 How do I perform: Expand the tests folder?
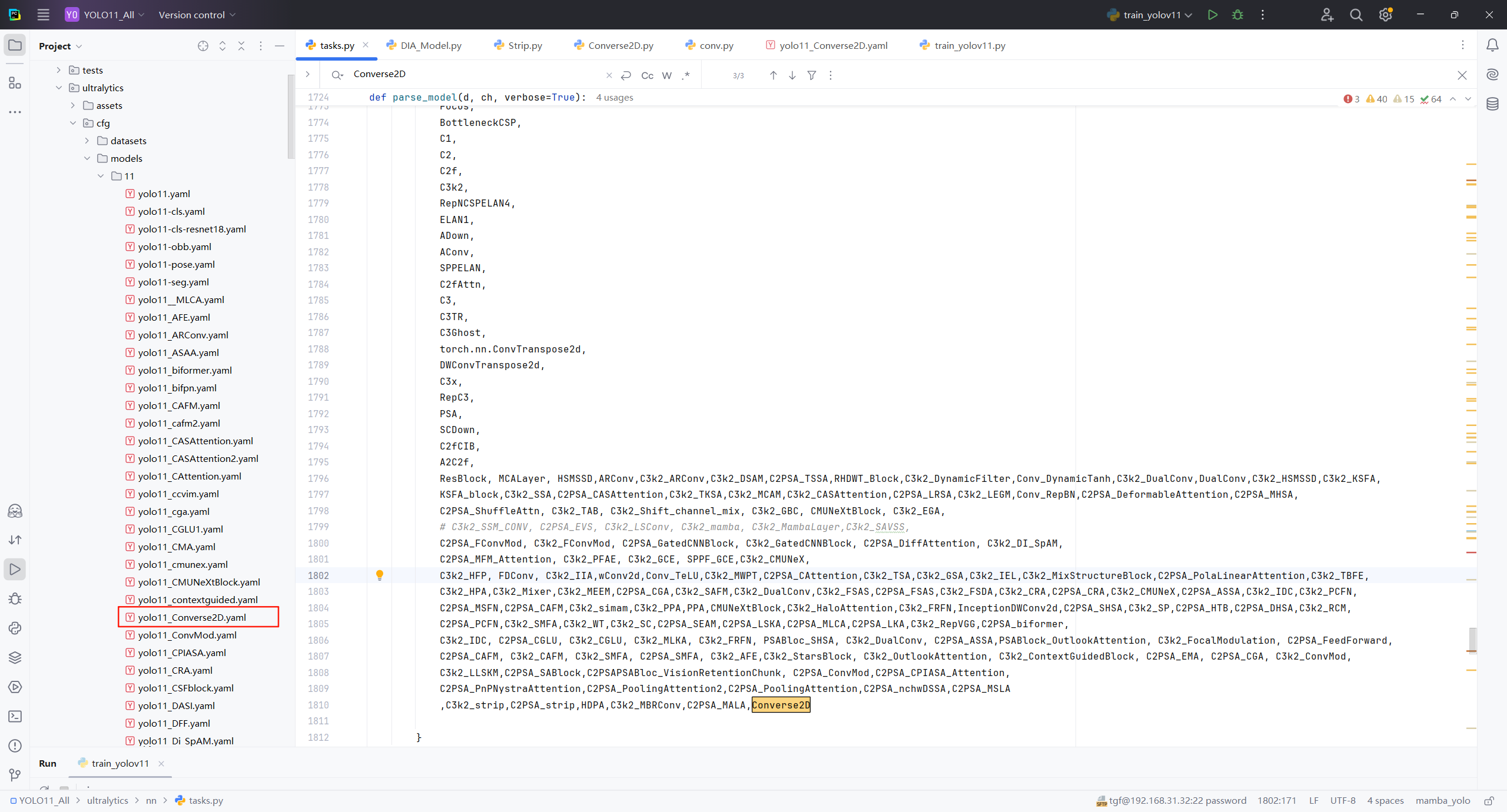[x=58, y=70]
